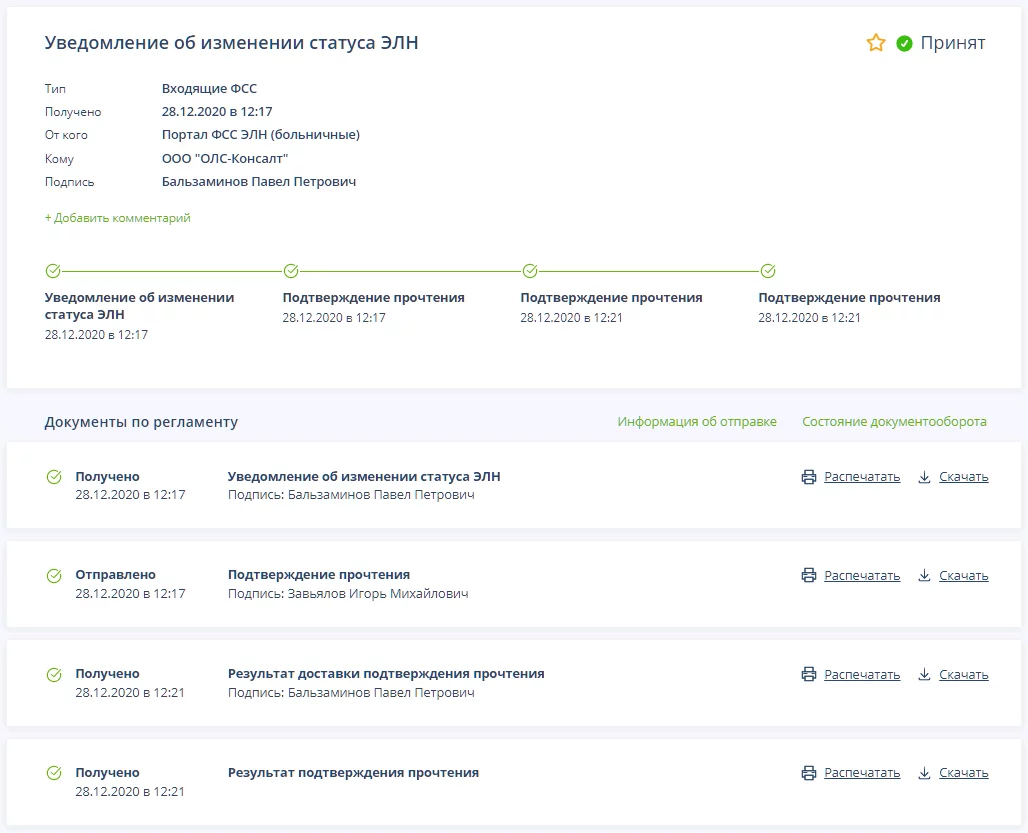Image resolution: width=1028 pixels, height=833 pixels.
Task: Add a comment via Добавить комментарий link
Action: click(x=117, y=218)
